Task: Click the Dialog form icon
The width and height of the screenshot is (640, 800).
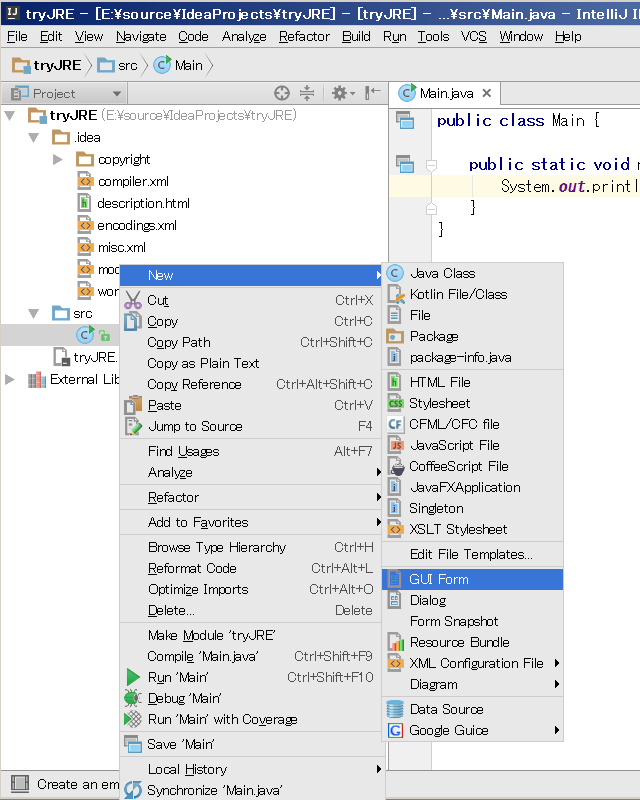Action: (394, 600)
